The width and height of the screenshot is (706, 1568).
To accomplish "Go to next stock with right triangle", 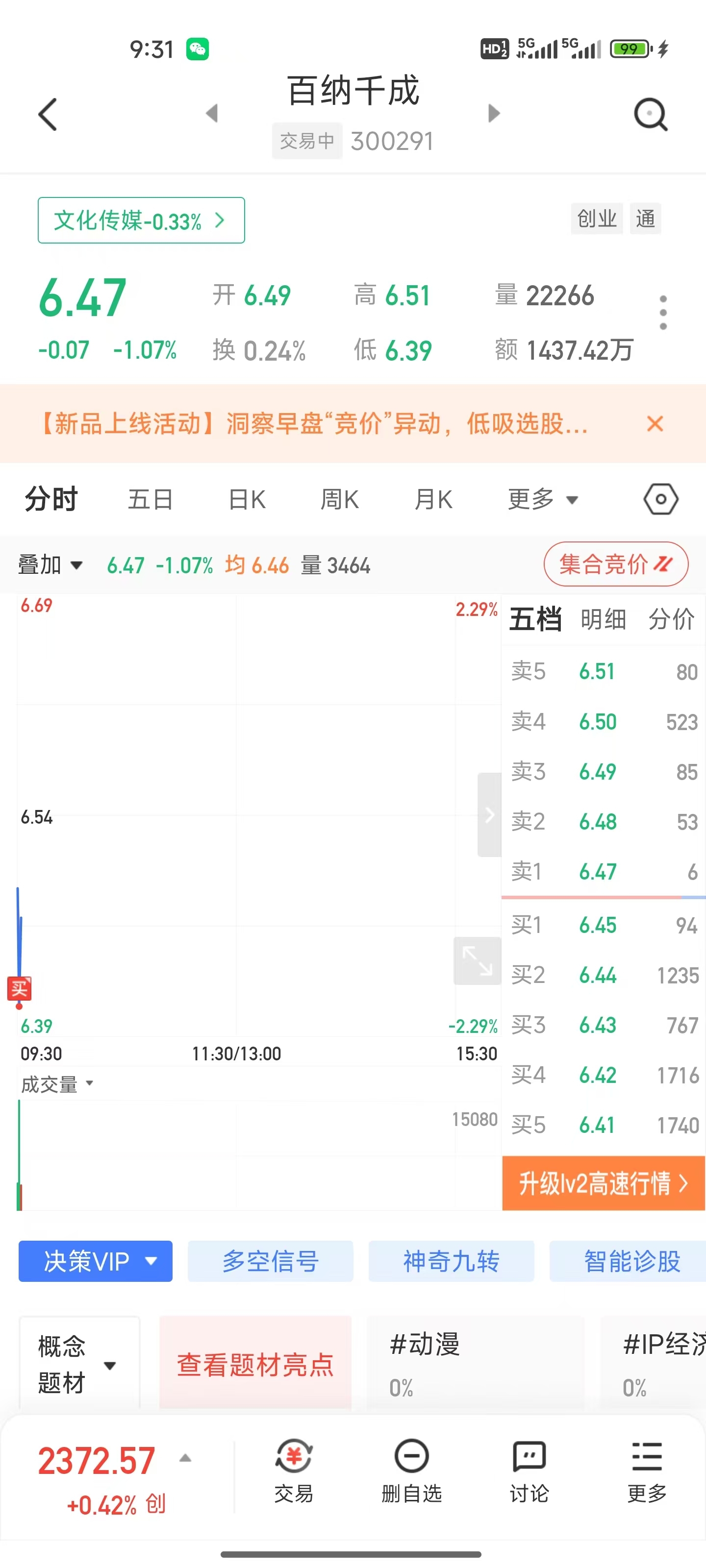I will click(x=494, y=113).
